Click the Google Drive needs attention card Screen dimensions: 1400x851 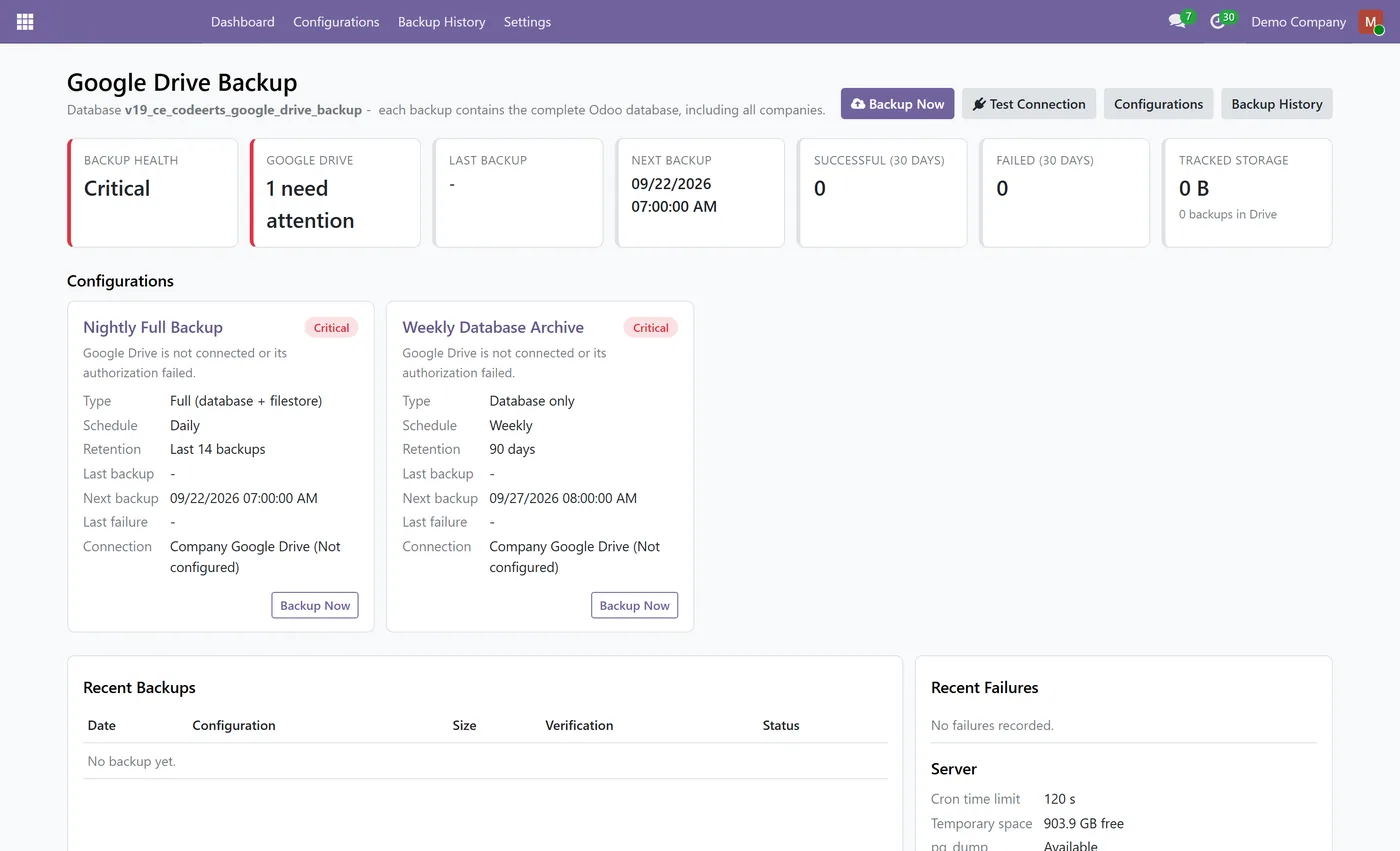click(335, 192)
